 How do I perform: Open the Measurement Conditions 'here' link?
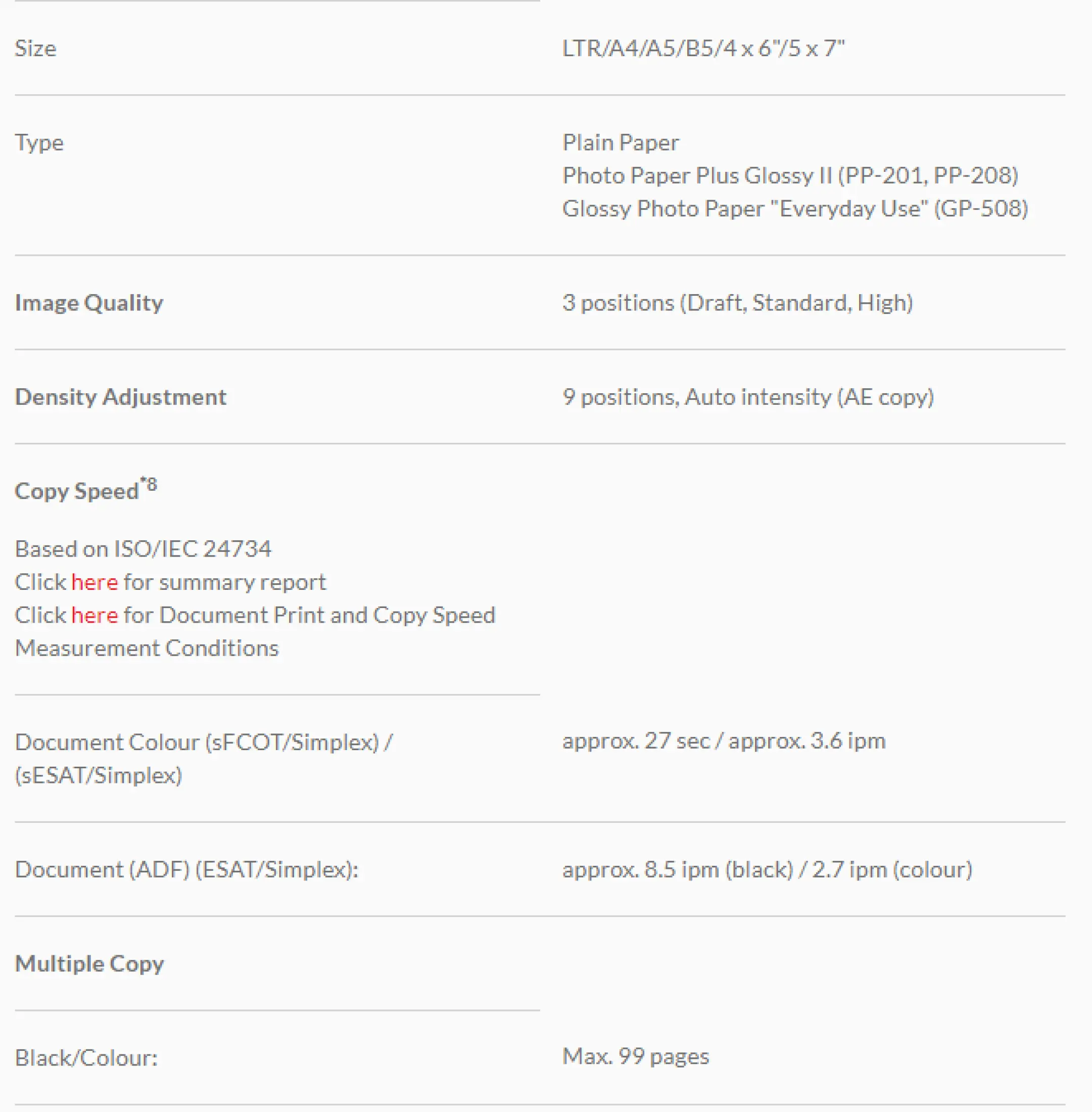tap(94, 615)
